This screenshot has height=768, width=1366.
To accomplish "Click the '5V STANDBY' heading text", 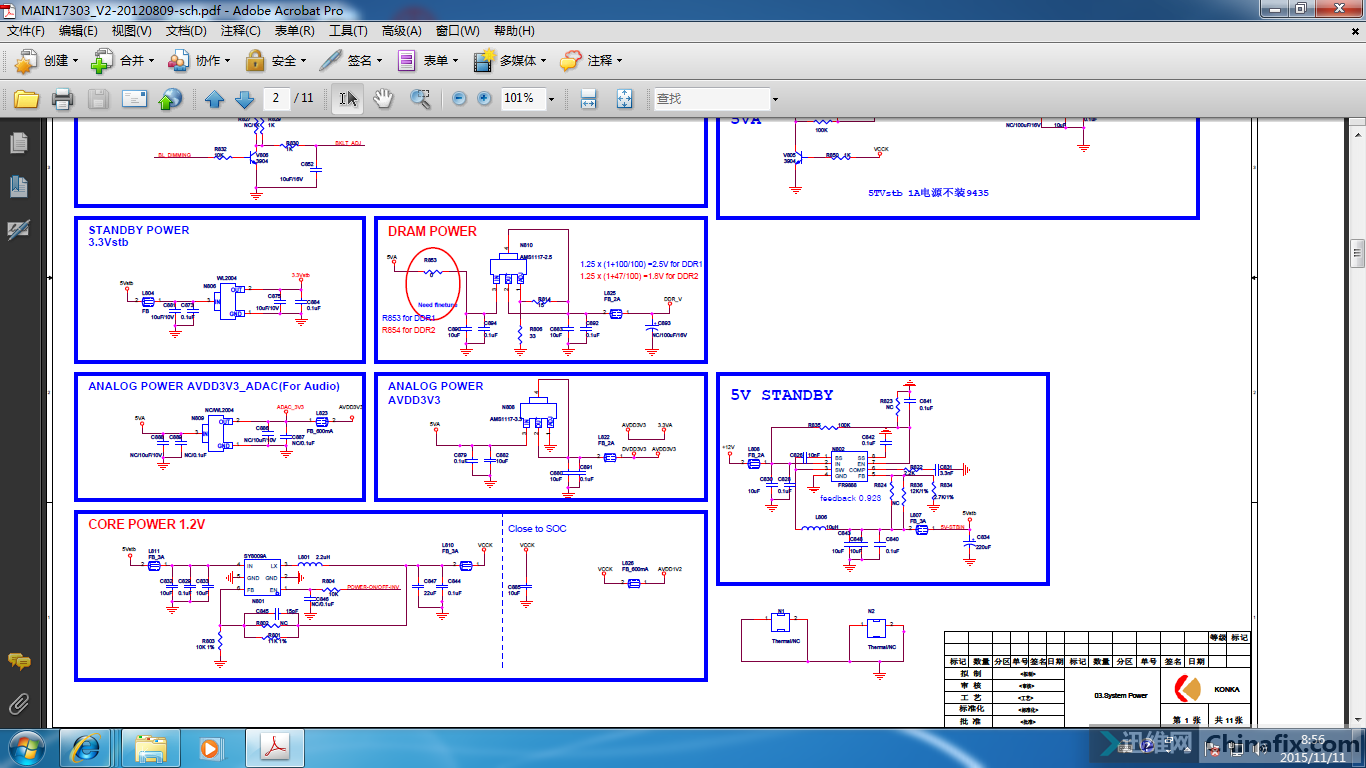I will coord(781,395).
